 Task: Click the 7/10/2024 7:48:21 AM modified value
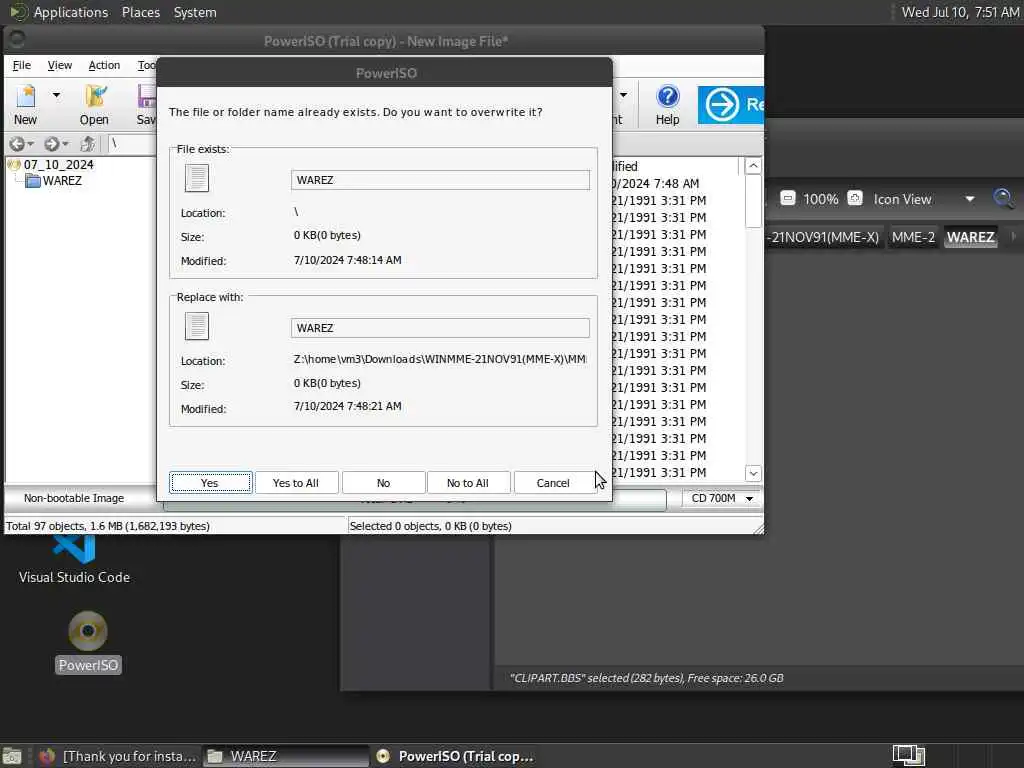tap(347, 406)
